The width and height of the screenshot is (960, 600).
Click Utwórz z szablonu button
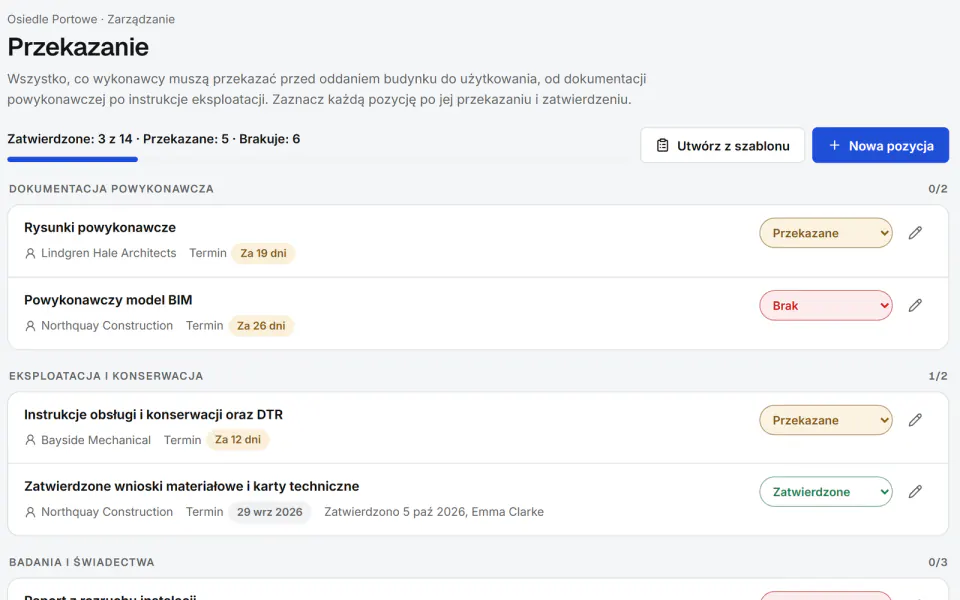(722, 145)
